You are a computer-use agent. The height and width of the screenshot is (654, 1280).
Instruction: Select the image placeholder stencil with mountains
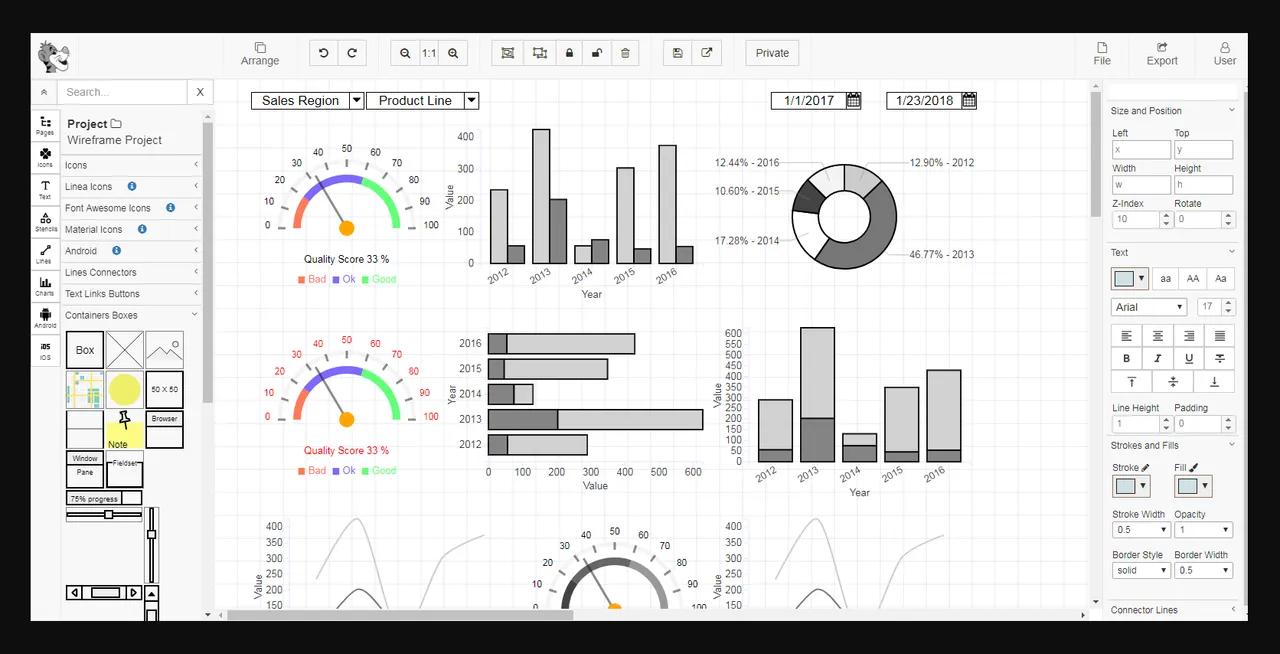pos(164,350)
